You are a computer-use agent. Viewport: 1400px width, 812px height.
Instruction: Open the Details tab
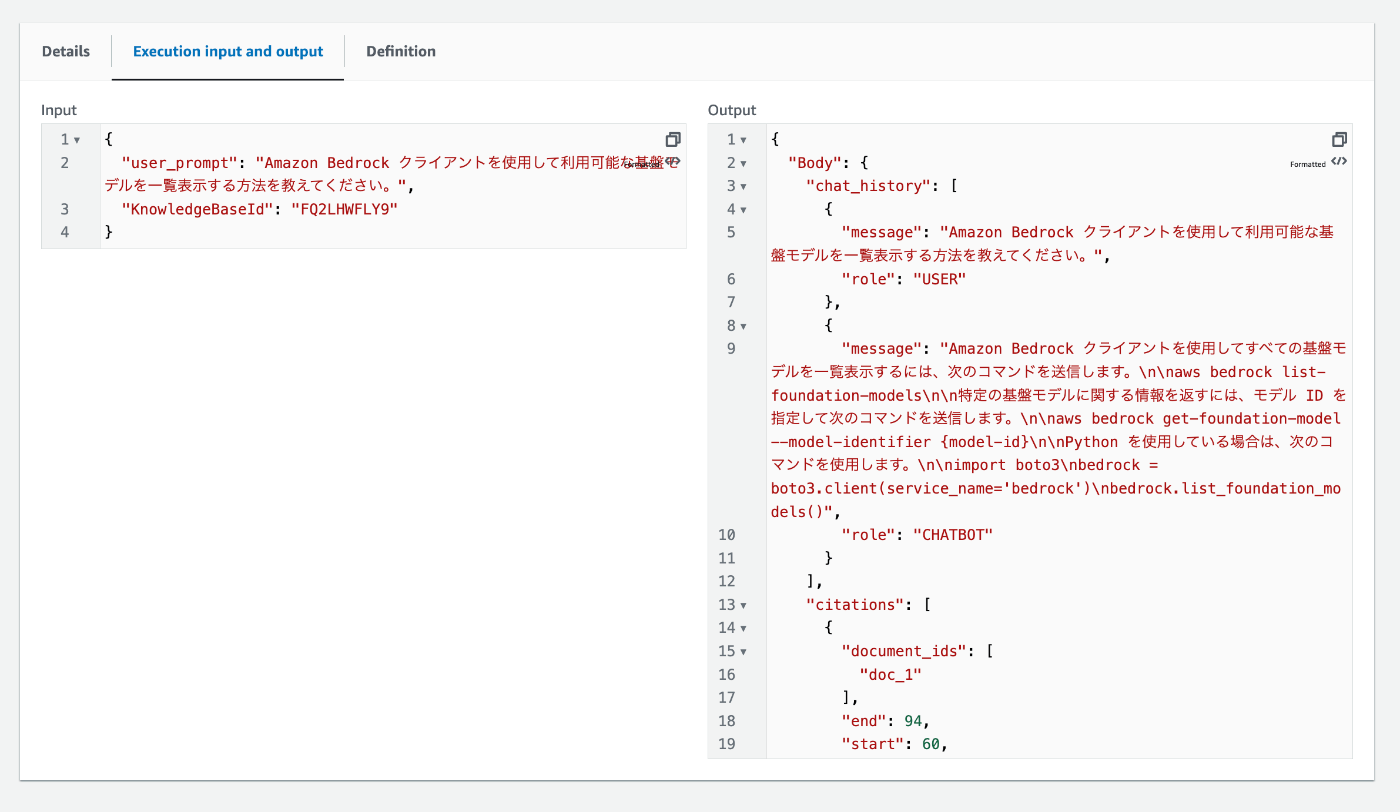click(x=66, y=51)
